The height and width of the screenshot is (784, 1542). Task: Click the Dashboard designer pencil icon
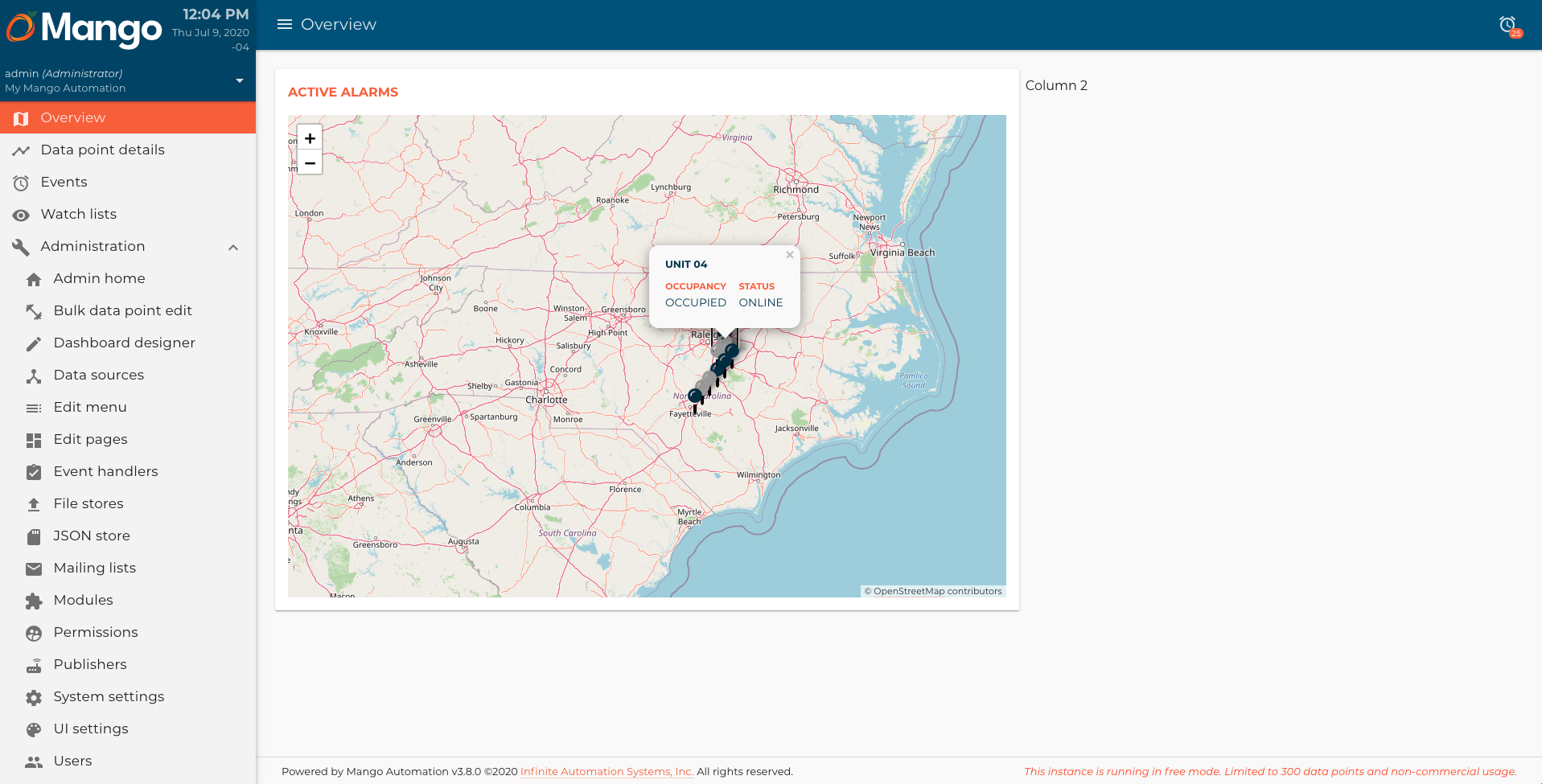[x=34, y=343]
